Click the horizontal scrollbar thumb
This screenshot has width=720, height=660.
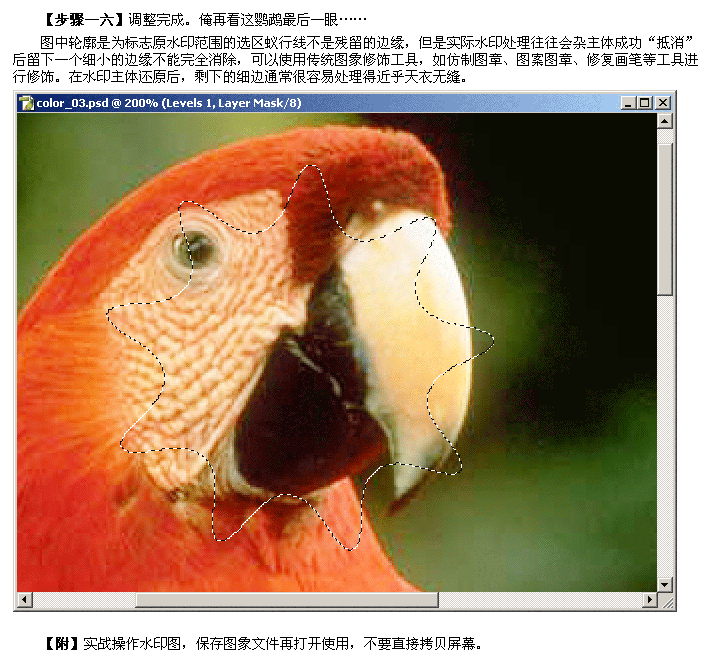[x=287, y=599]
